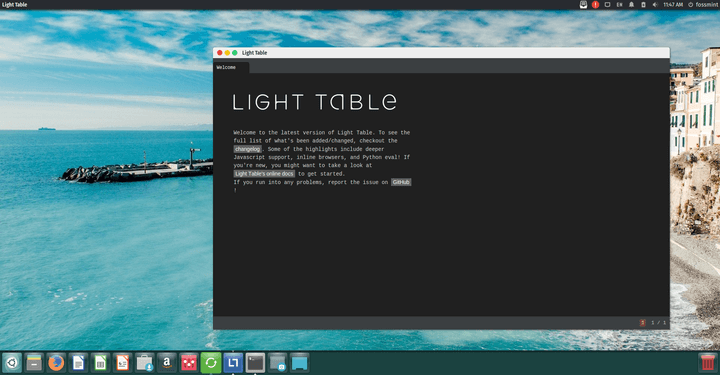
Task: Click the Light Table icon in dock
Action: point(233,363)
